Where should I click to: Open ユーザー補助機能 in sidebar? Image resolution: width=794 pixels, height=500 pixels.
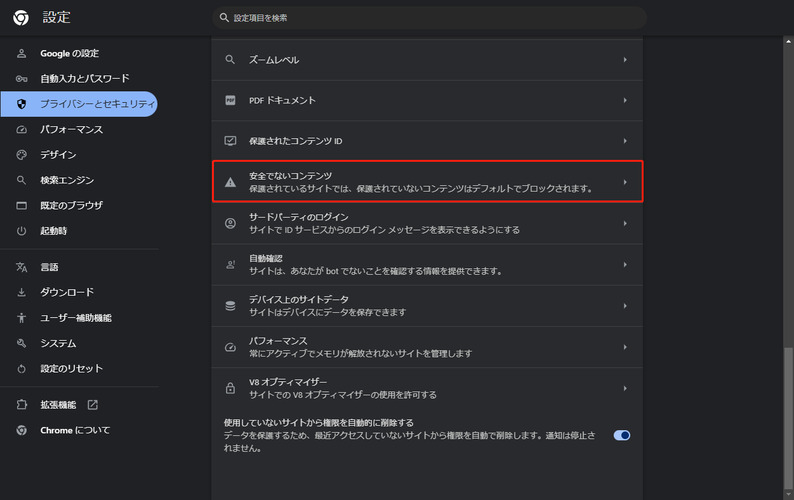pyautogui.click(x=76, y=318)
